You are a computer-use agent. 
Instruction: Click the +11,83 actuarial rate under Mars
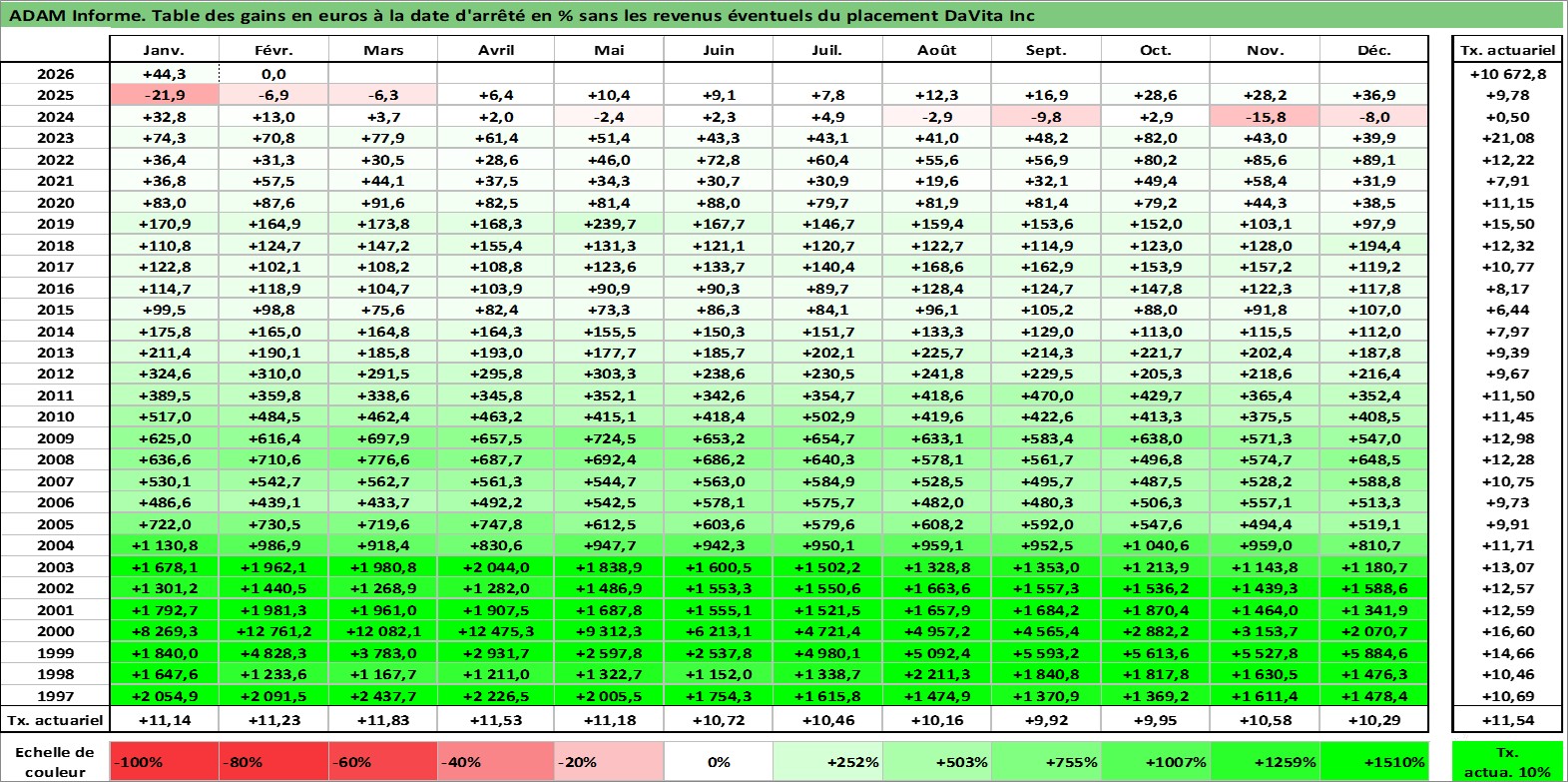pyautogui.click(x=383, y=719)
